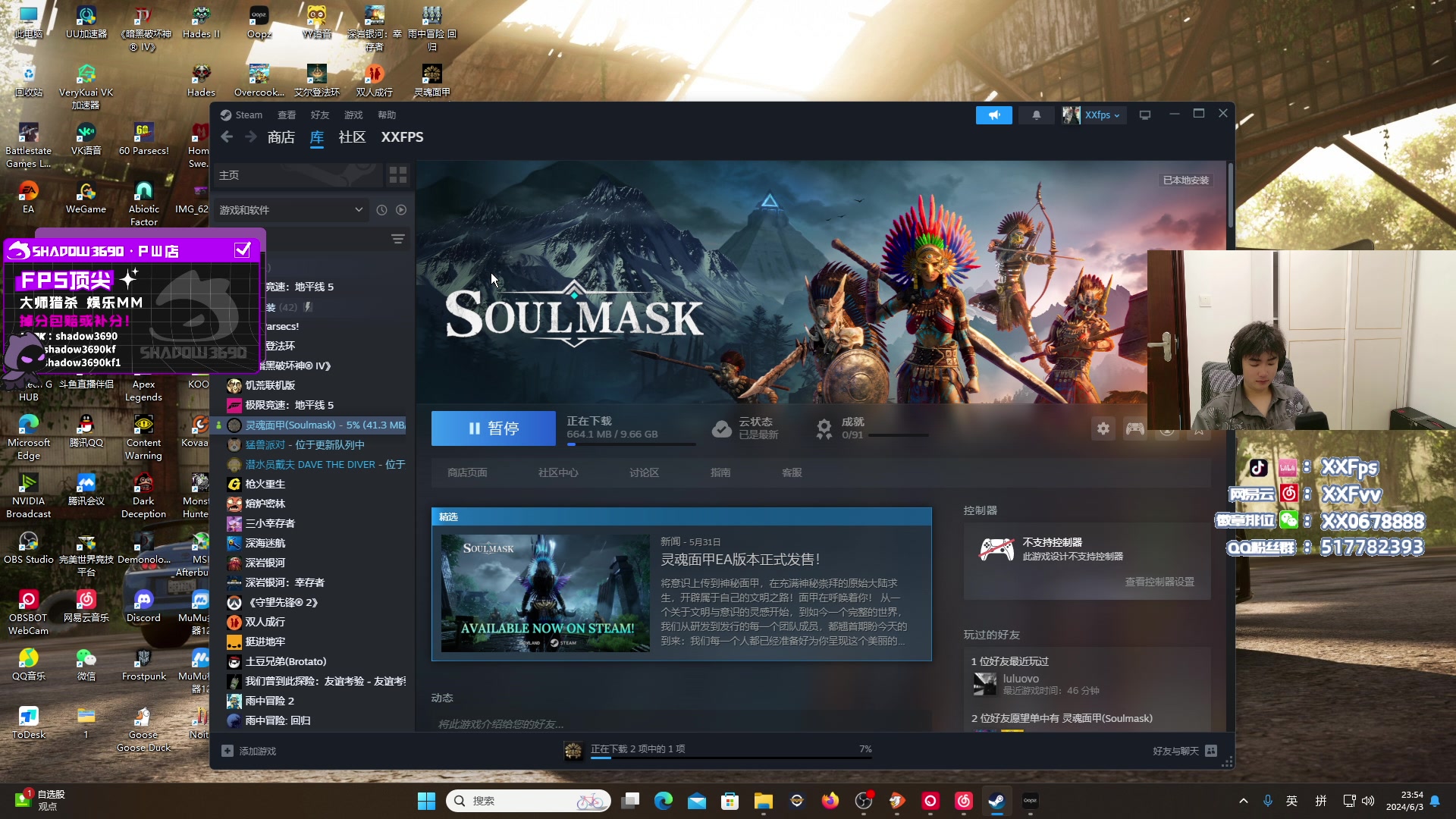Click the Windows taskbar search box
The height and width of the screenshot is (819, 1456).
click(529, 801)
